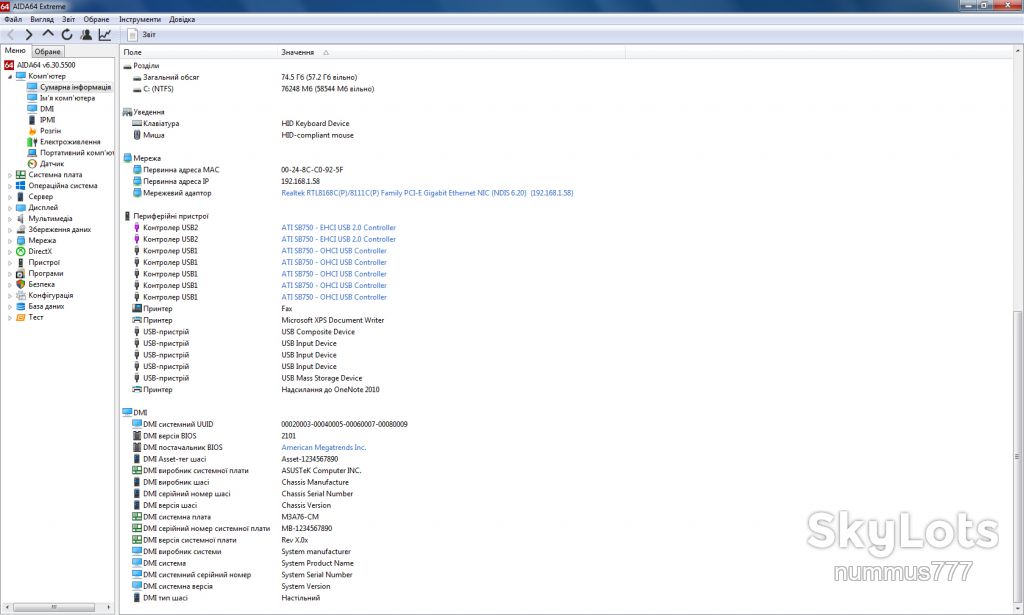Click the Поле column header
The width and height of the screenshot is (1024, 615).
pos(199,52)
